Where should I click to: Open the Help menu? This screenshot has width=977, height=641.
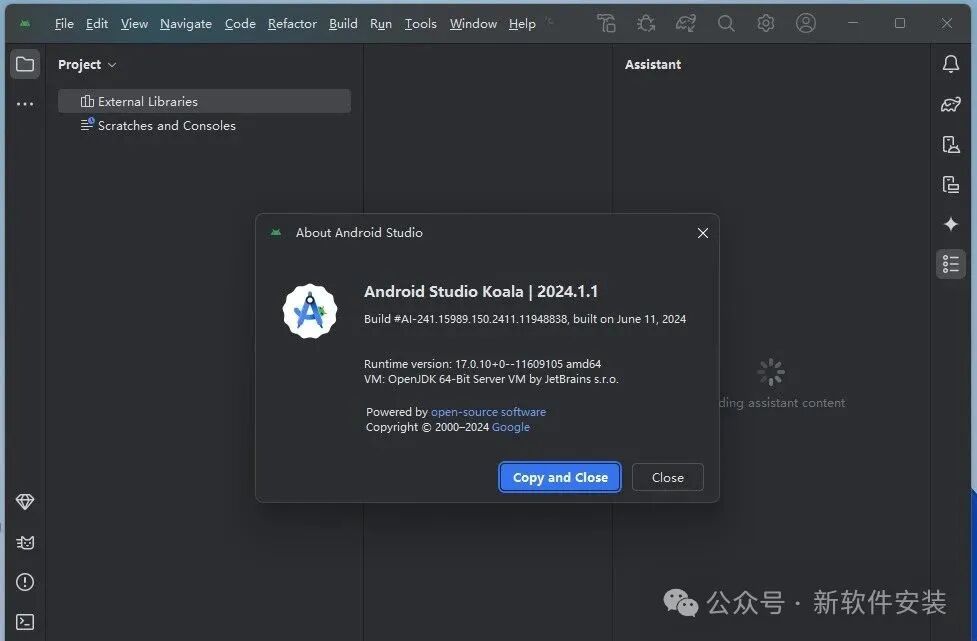click(x=522, y=24)
